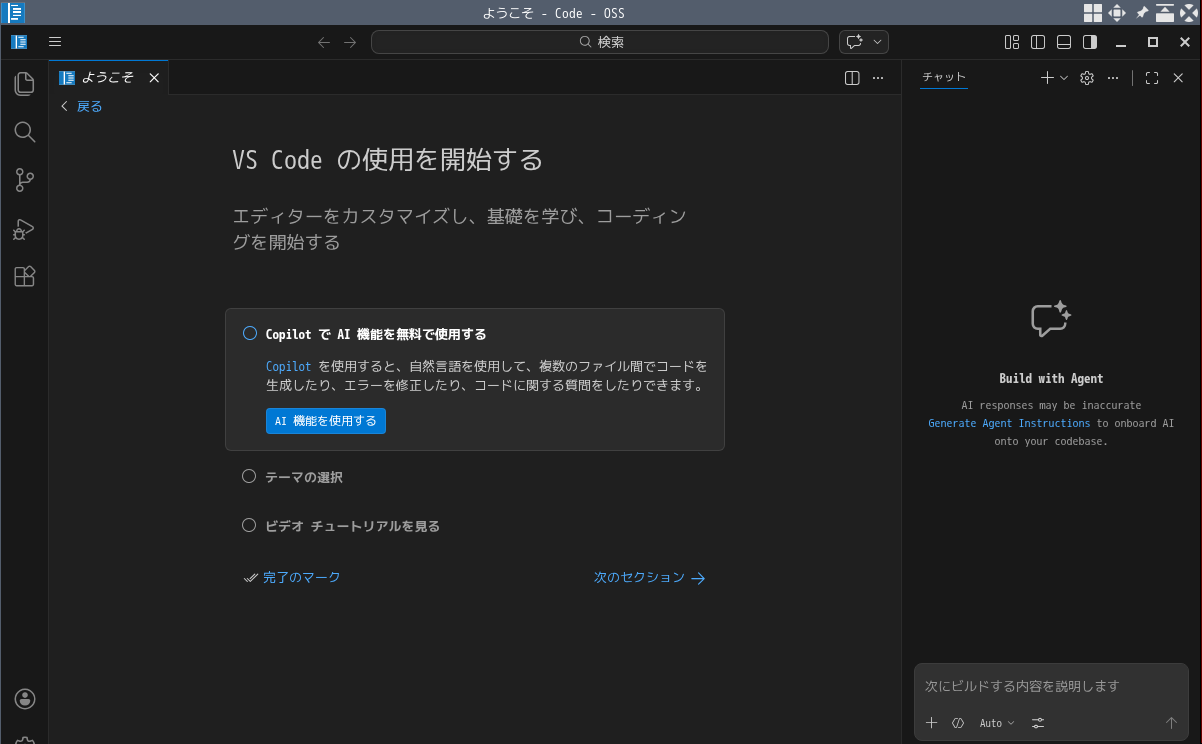Open the Code OSS icon in the window title bar
Screen dimensions: 1202x744
click(x=14, y=13)
